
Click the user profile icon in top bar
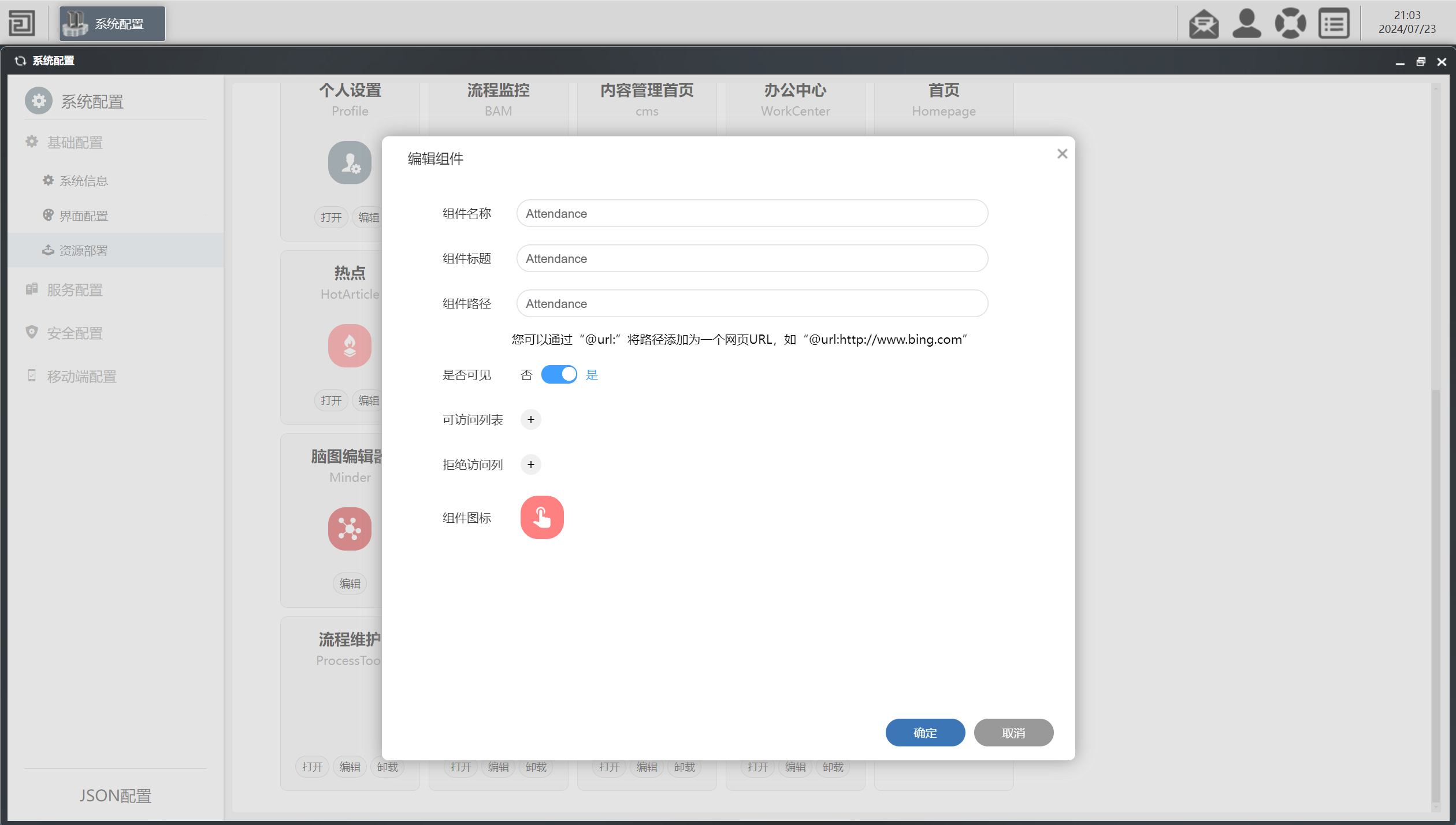tap(1247, 24)
